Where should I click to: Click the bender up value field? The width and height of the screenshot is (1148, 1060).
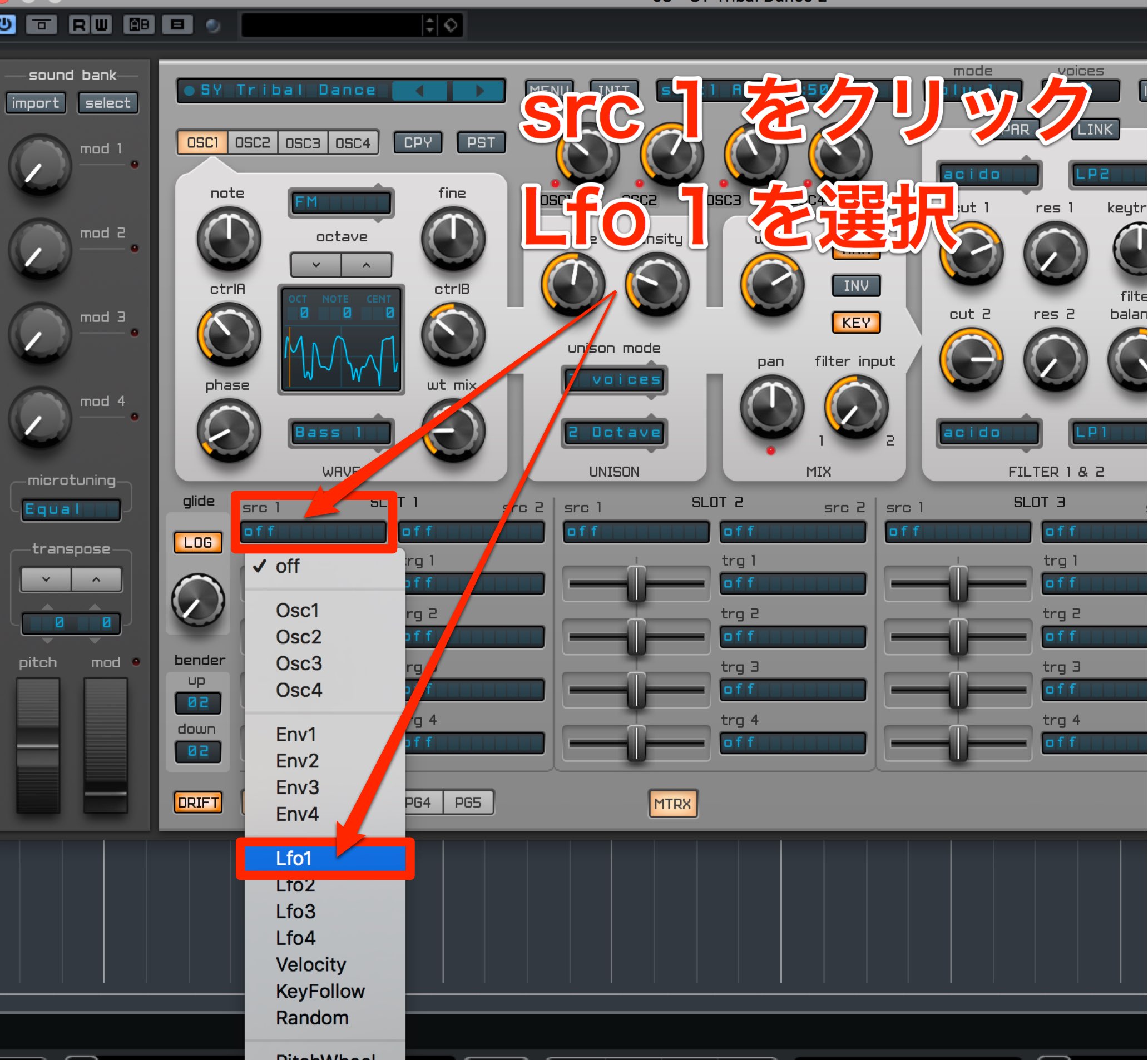click(198, 702)
